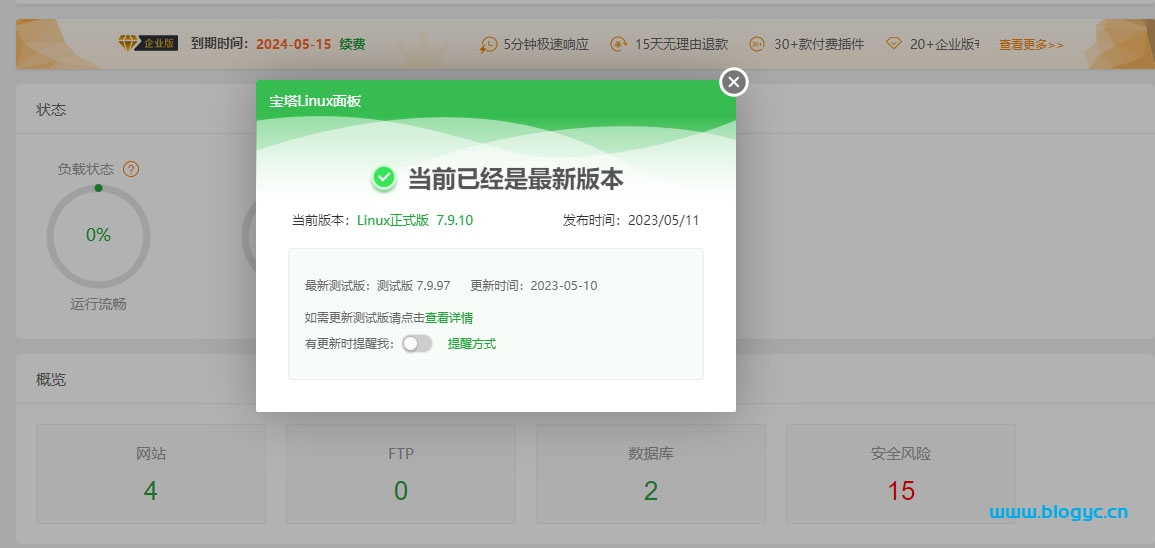Open the 数据库 overview card

tap(650, 474)
